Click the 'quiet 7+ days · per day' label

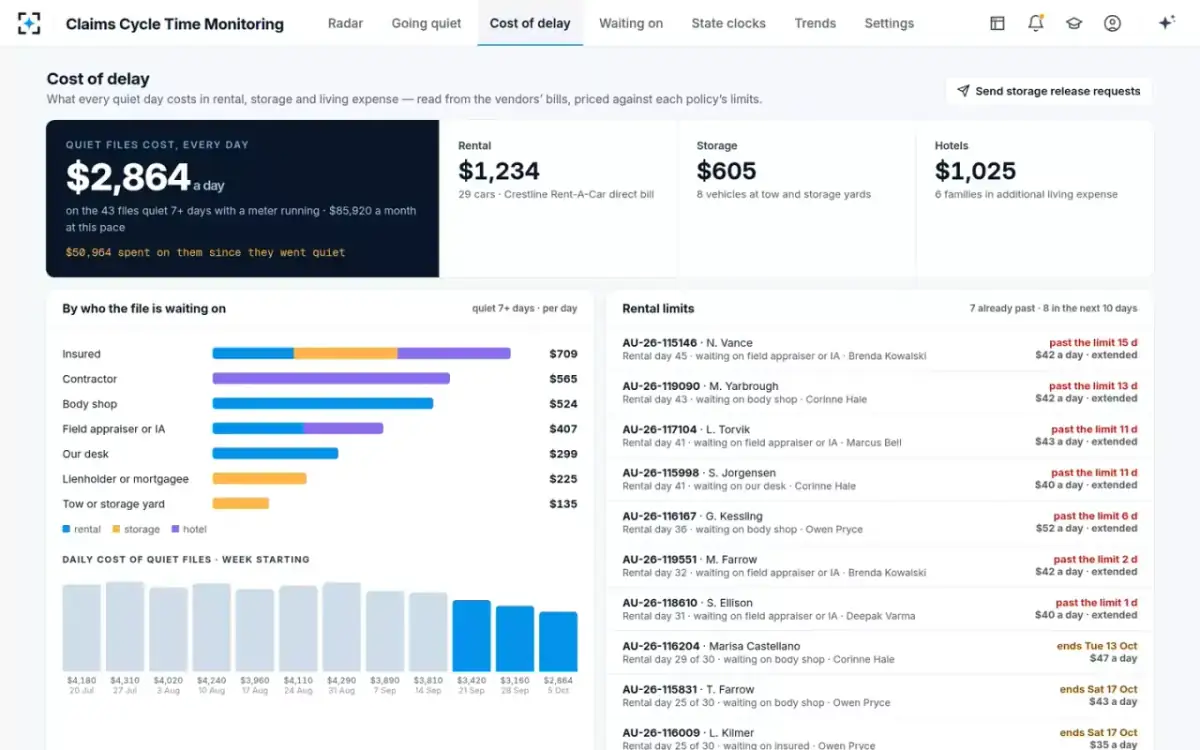coord(525,308)
